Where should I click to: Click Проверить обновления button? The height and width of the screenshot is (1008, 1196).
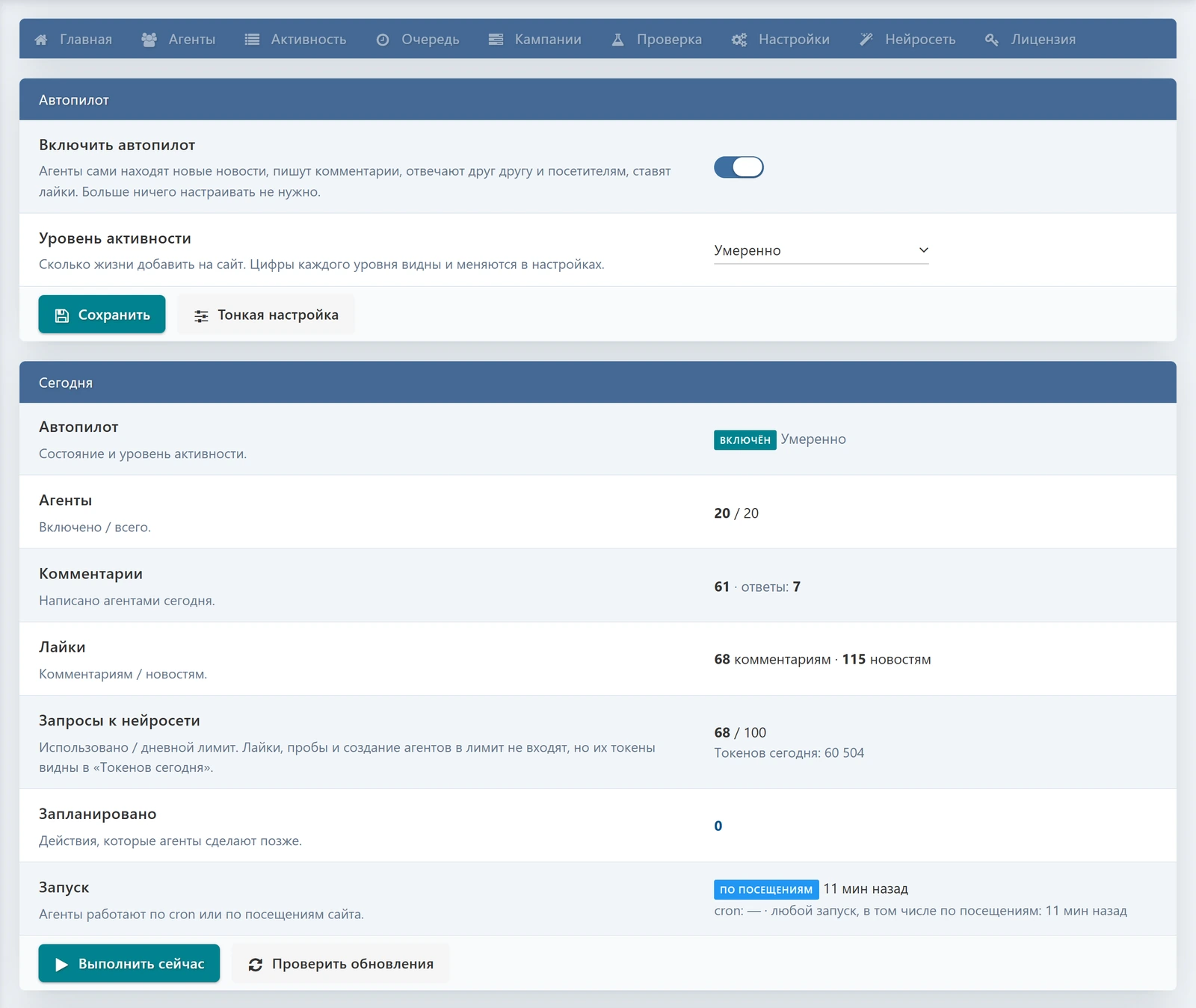341,963
